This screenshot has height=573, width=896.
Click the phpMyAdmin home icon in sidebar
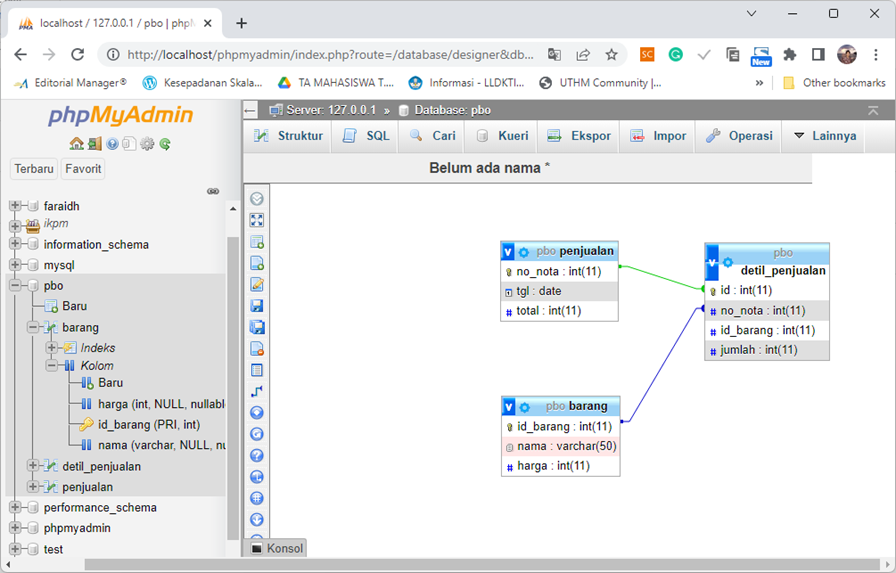pyautogui.click(x=76, y=144)
